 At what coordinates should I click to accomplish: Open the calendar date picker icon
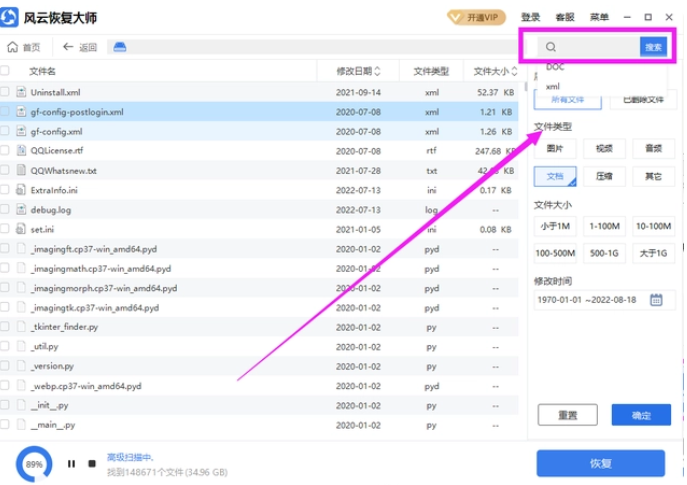[656, 299]
